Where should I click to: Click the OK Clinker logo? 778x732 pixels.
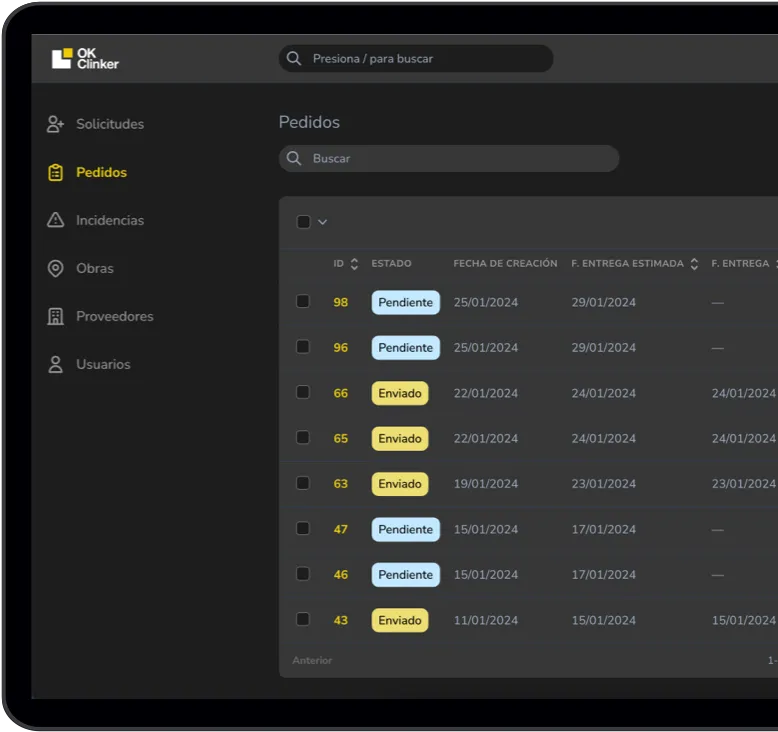tap(85, 59)
